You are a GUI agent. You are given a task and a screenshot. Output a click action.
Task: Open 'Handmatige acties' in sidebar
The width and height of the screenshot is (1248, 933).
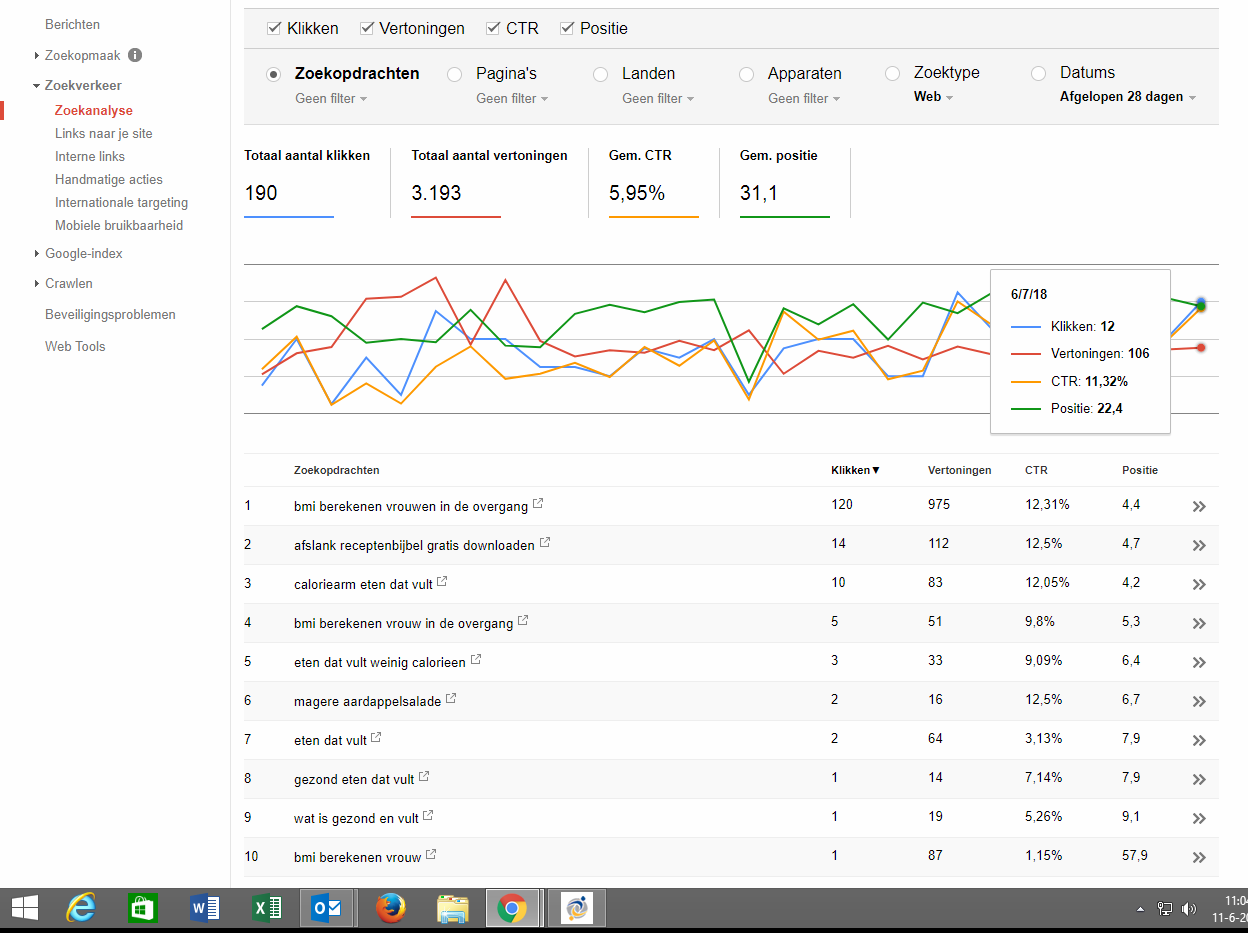coord(109,180)
